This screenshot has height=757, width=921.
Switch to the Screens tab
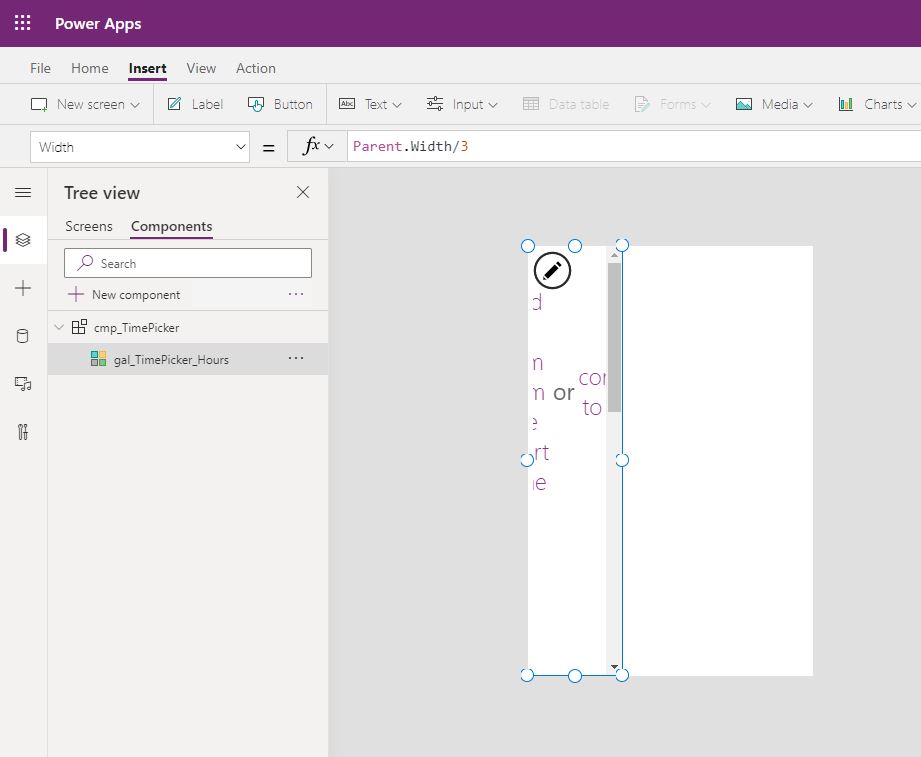coord(89,227)
